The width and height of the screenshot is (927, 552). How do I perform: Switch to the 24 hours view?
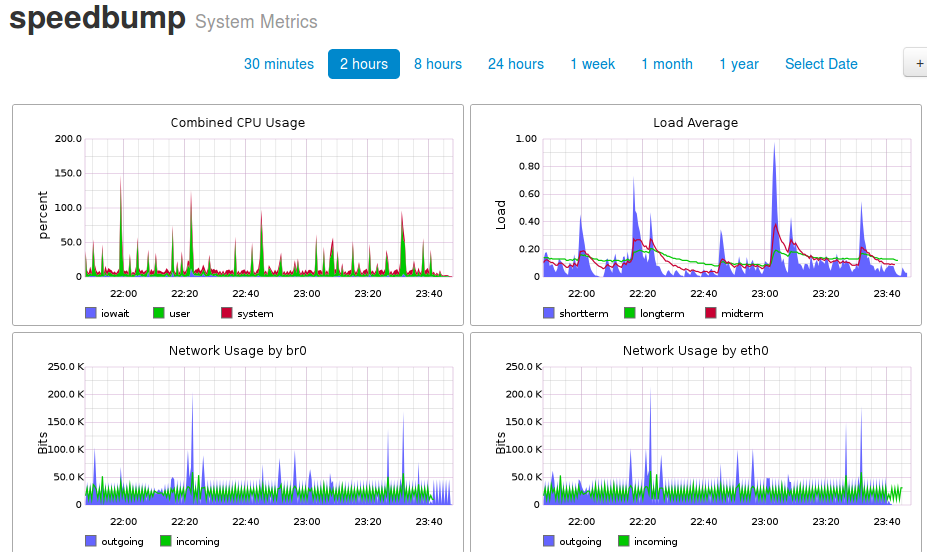[516, 64]
